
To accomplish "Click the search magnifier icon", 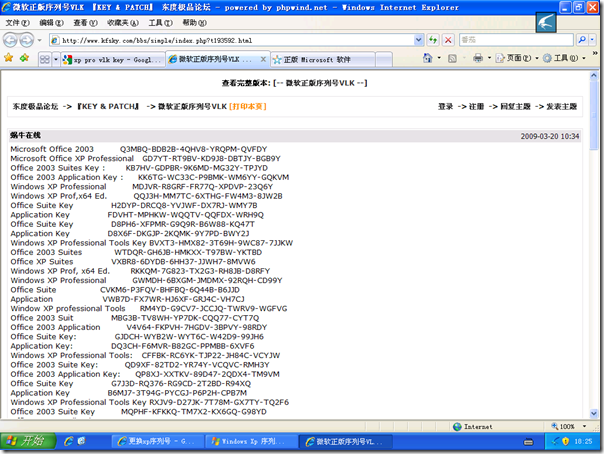I will (x=582, y=40).
